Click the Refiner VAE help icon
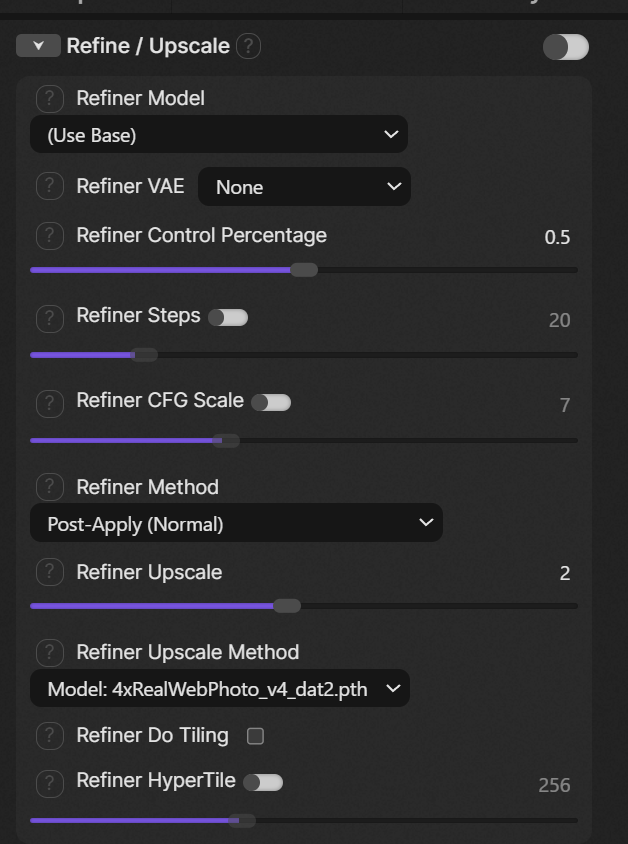628x844 pixels. 49,186
